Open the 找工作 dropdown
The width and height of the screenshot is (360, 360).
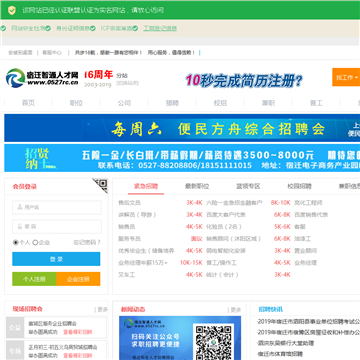(346, 77)
